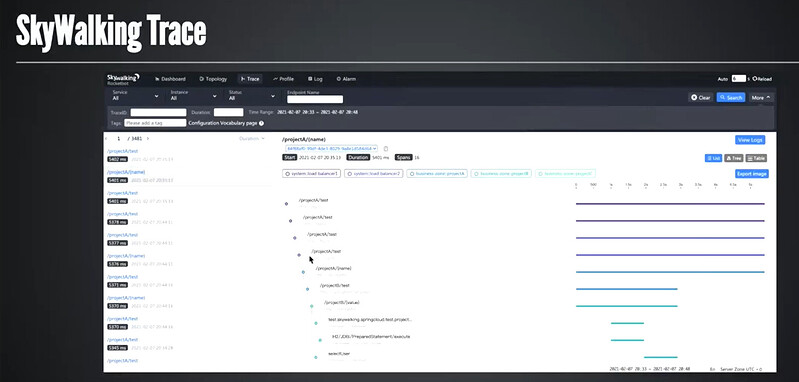Click the Search button
The image size is (799, 382).
click(x=731, y=97)
